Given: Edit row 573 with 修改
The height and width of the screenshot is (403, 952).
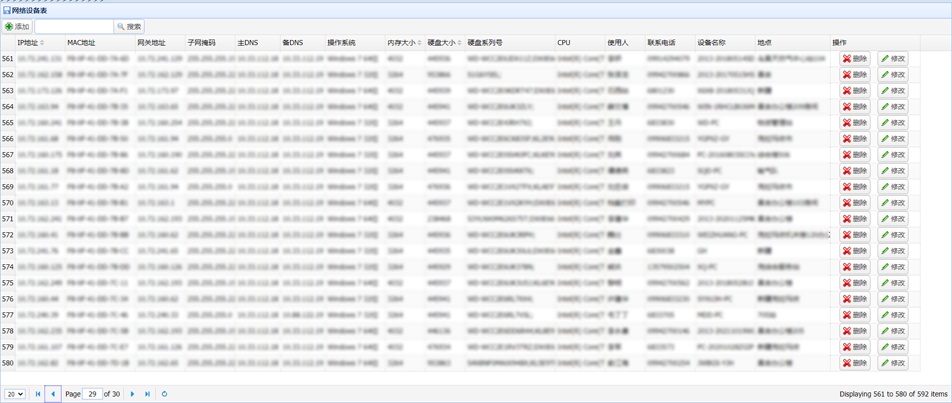Looking at the screenshot, I should [893, 251].
